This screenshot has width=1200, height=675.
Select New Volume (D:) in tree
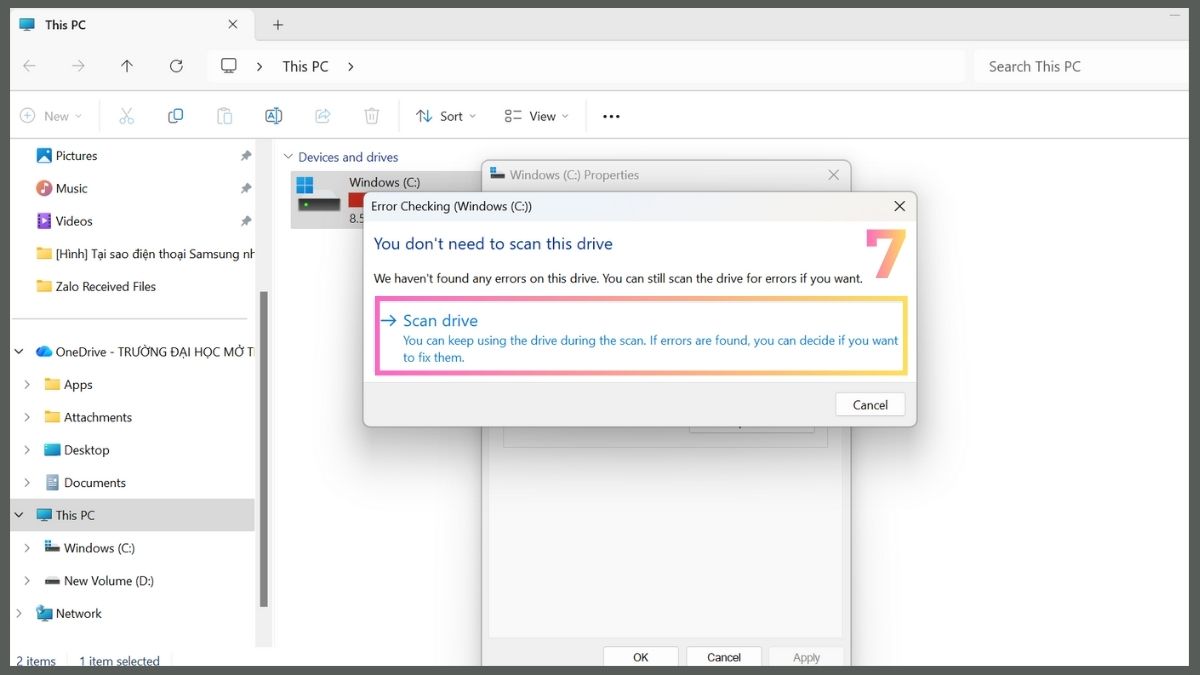[99, 581]
